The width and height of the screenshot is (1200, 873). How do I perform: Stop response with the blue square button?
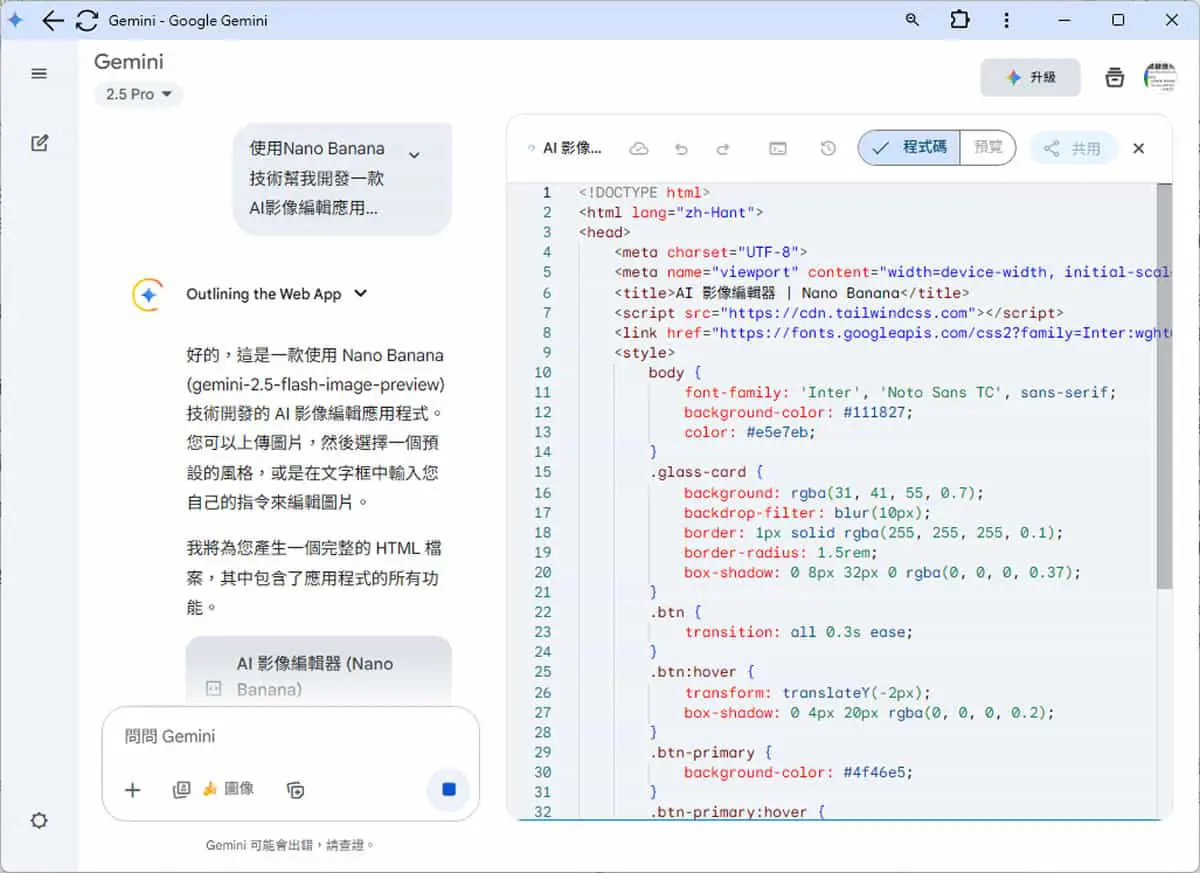point(448,790)
